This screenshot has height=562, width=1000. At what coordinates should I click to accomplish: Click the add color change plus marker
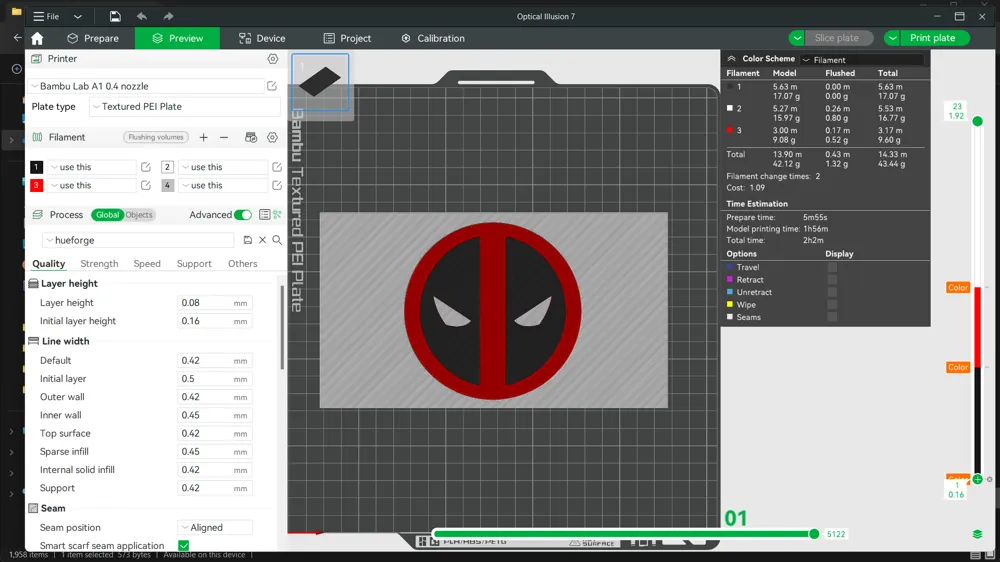click(x=977, y=479)
